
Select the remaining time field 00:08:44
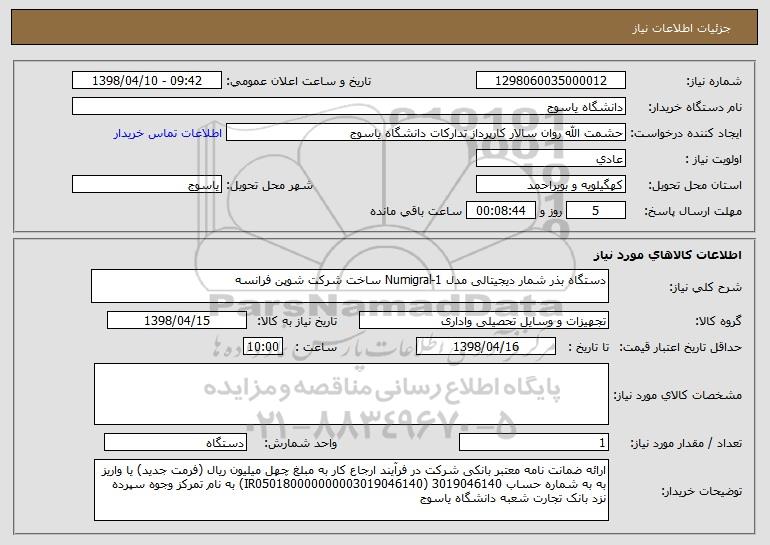[500, 211]
